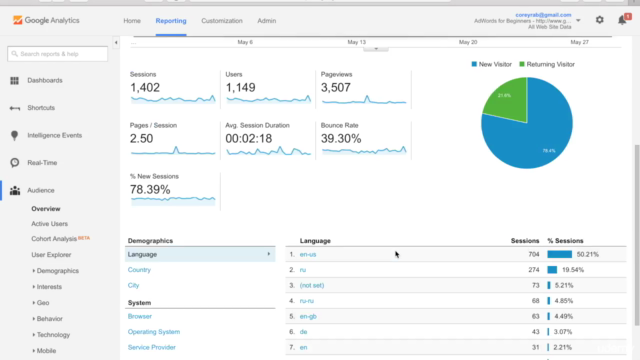The image size is (640, 360).
Task: Open the Cohort Analysis report
Action: click(x=54, y=239)
